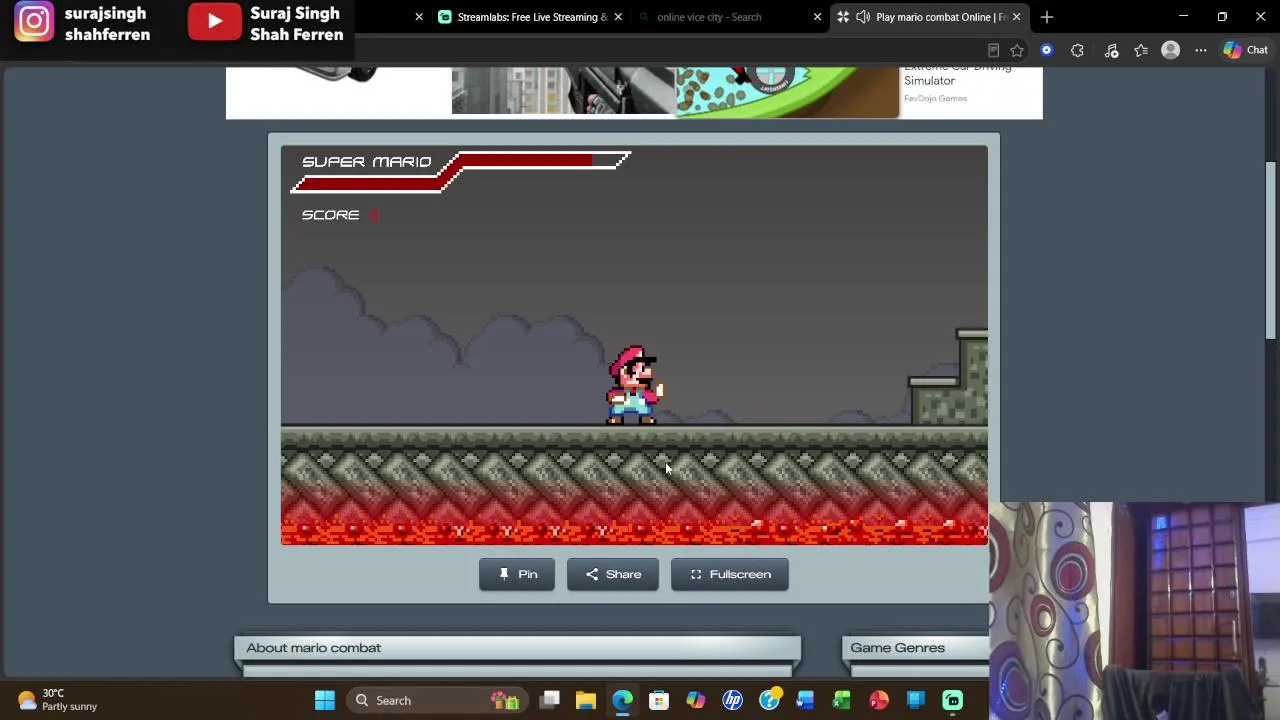Close the Streamlabs tab
The width and height of the screenshot is (1280, 720).
(618, 17)
